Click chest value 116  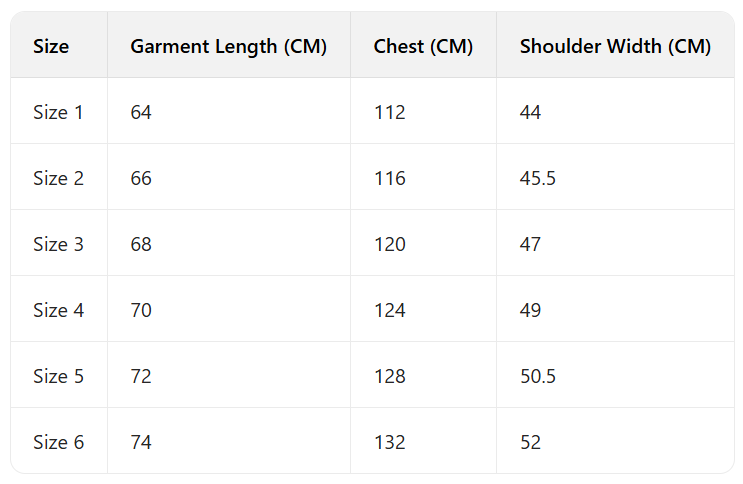click(390, 178)
